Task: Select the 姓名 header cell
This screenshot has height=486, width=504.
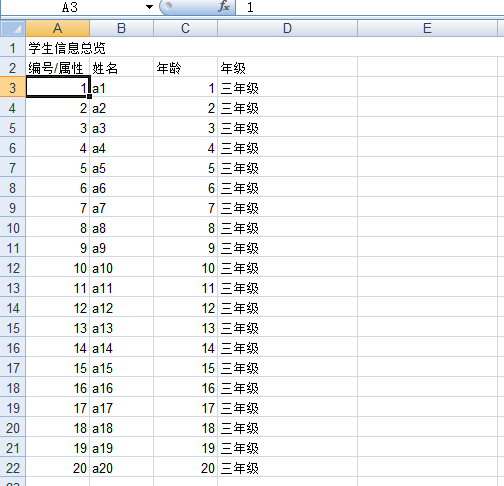Action: coord(122,68)
